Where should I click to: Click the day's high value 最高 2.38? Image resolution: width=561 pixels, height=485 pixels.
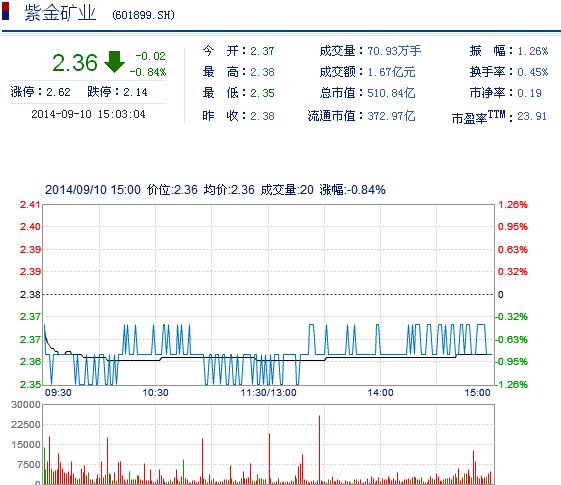click(x=262, y=72)
